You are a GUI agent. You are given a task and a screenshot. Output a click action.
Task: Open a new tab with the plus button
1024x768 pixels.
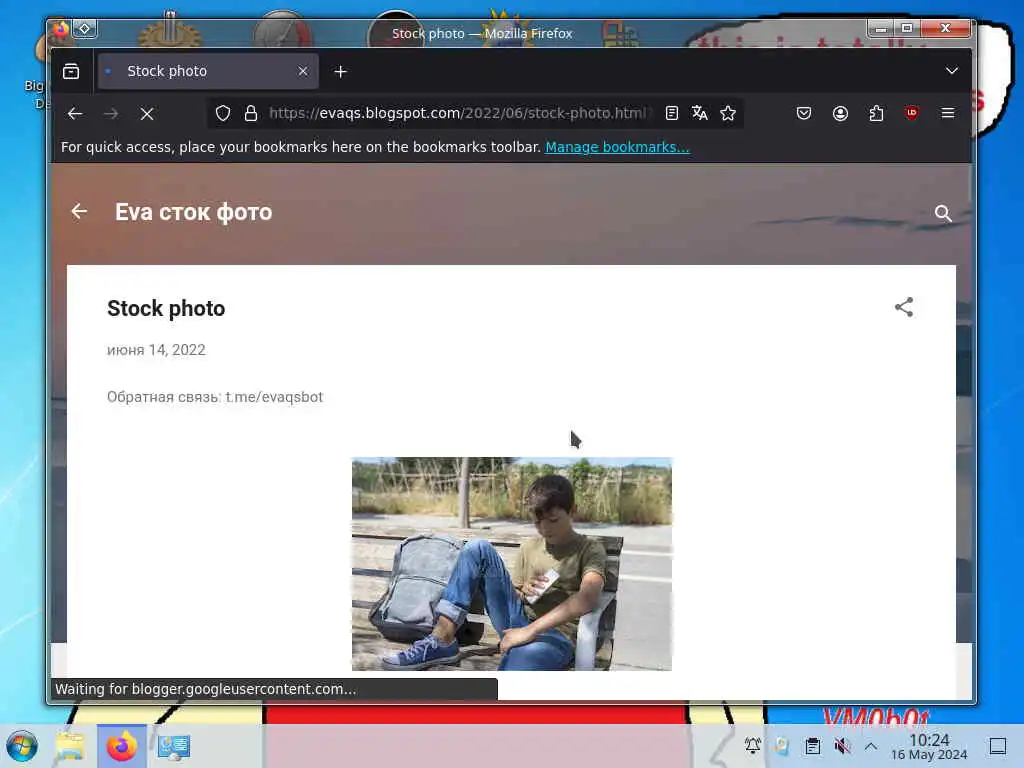coord(340,72)
